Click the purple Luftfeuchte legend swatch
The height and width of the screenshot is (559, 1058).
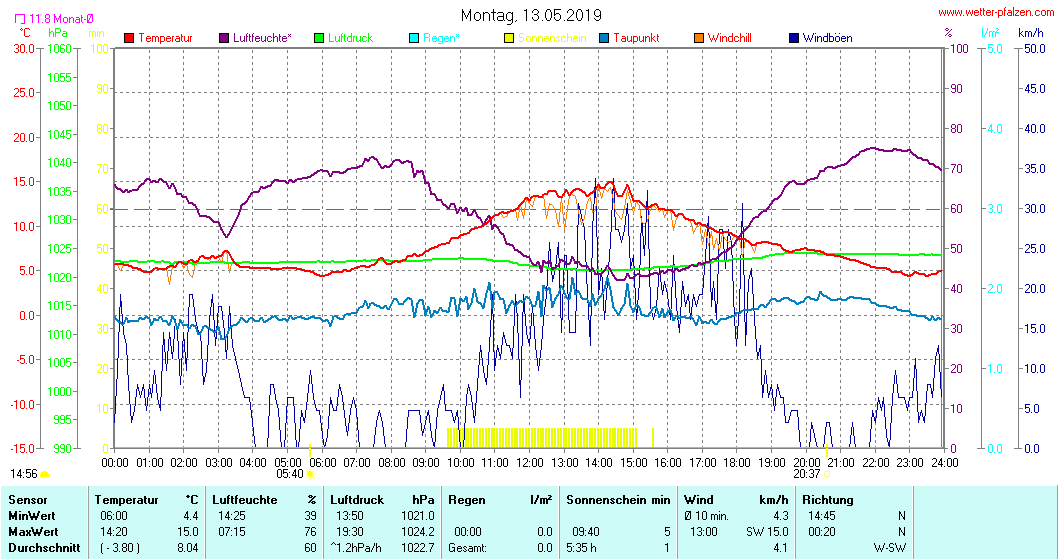(x=224, y=38)
